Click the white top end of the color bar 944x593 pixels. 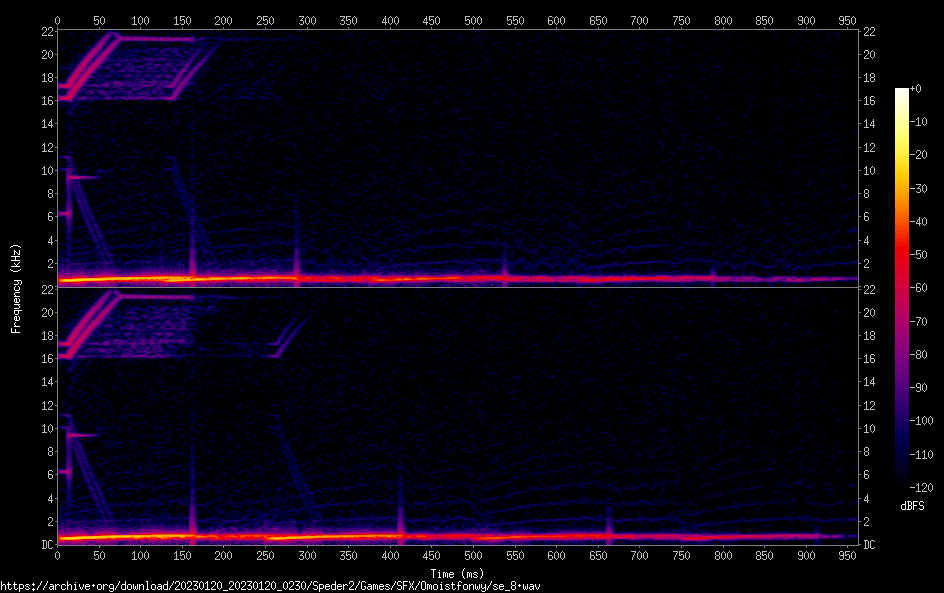[902, 92]
